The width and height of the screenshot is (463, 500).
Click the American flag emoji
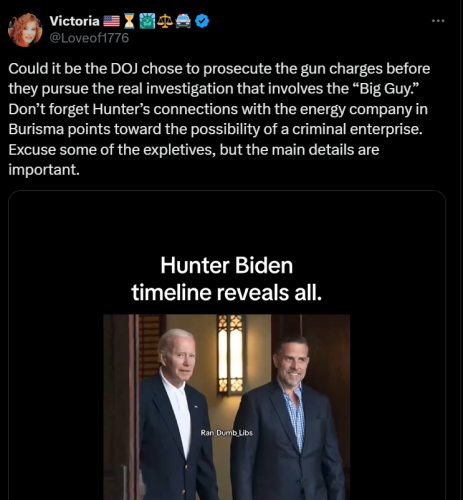111,21
